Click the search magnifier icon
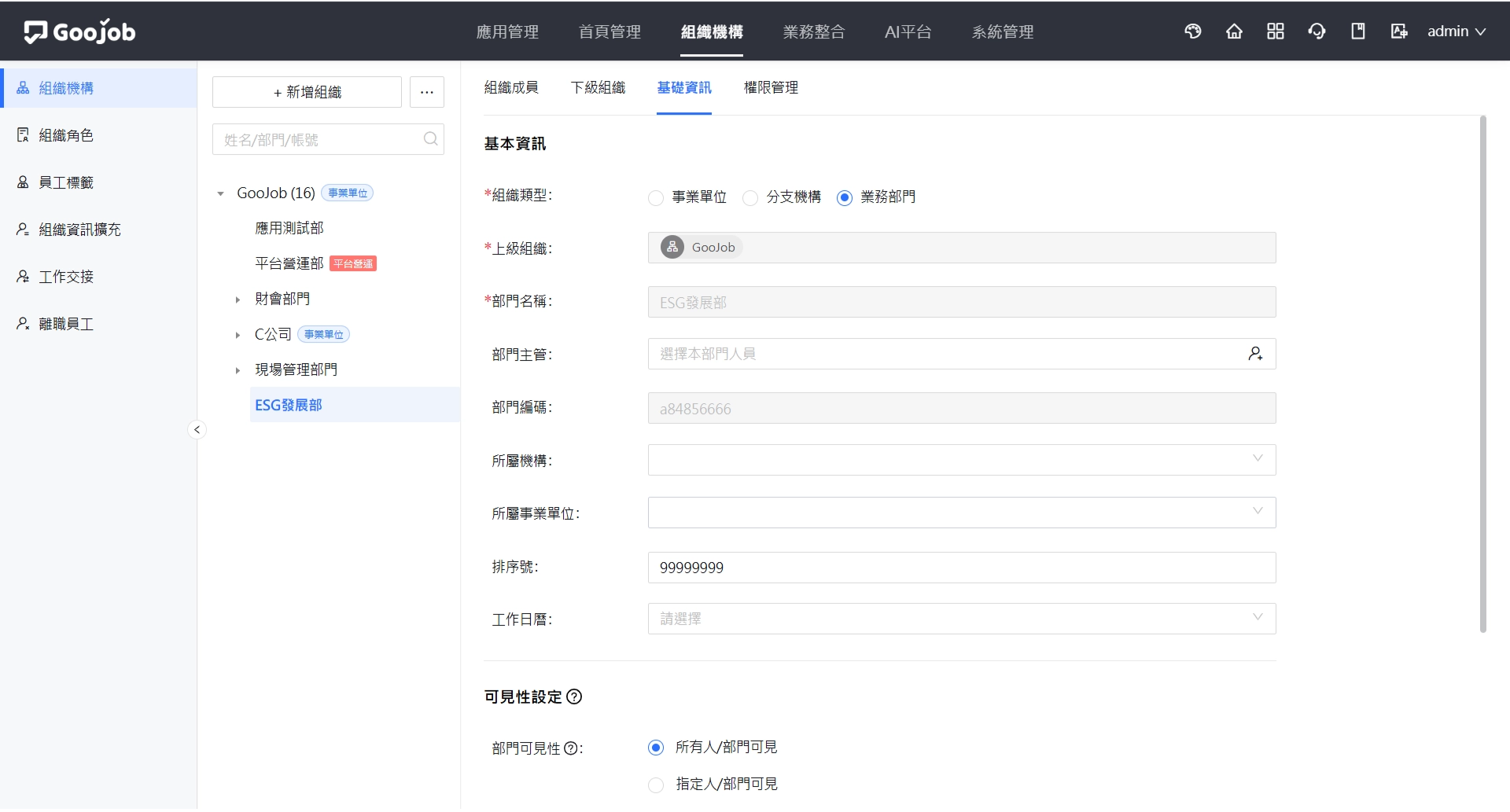 point(430,139)
